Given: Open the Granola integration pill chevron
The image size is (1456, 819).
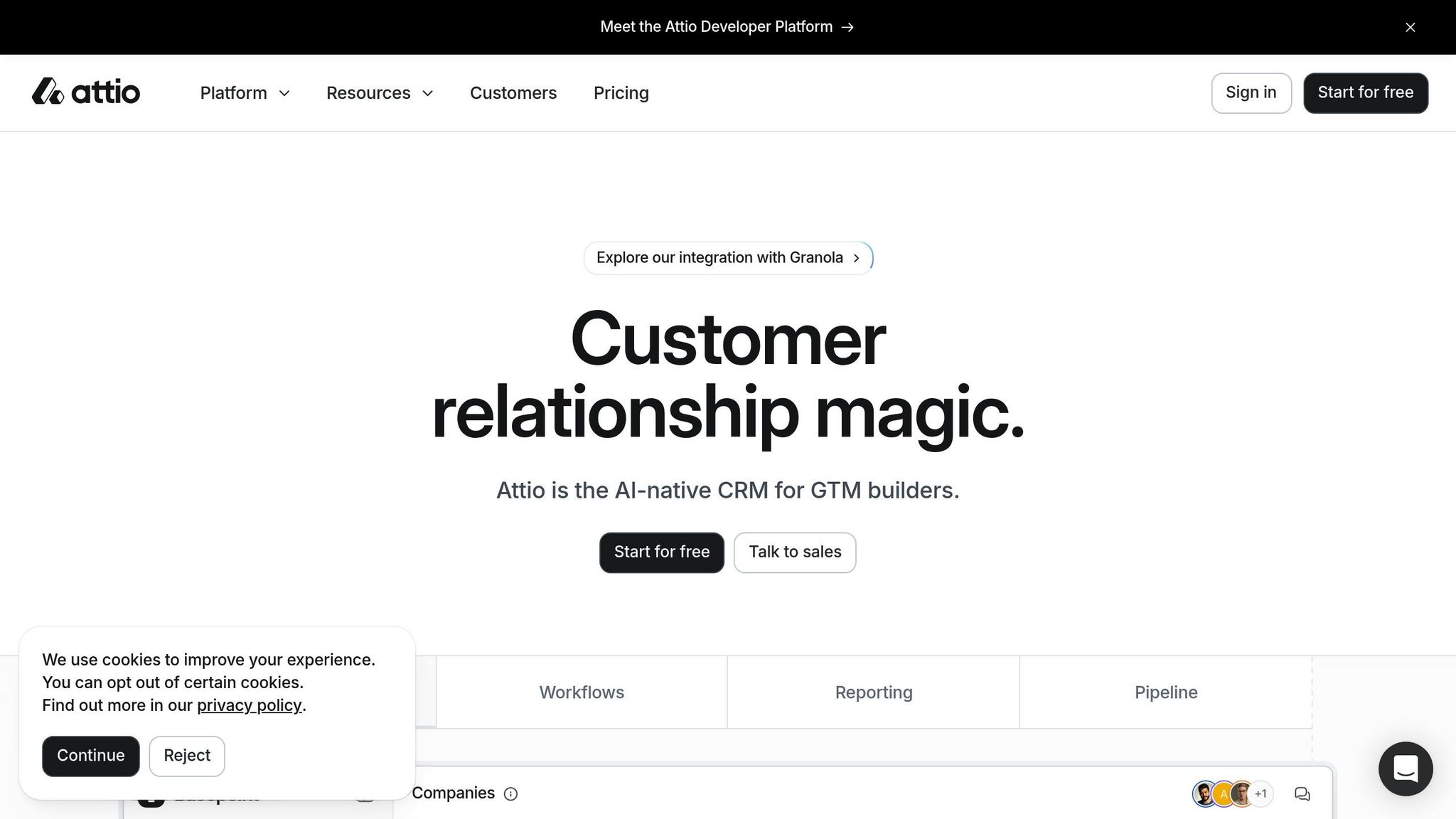Looking at the screenshot, I should point(857,258).
